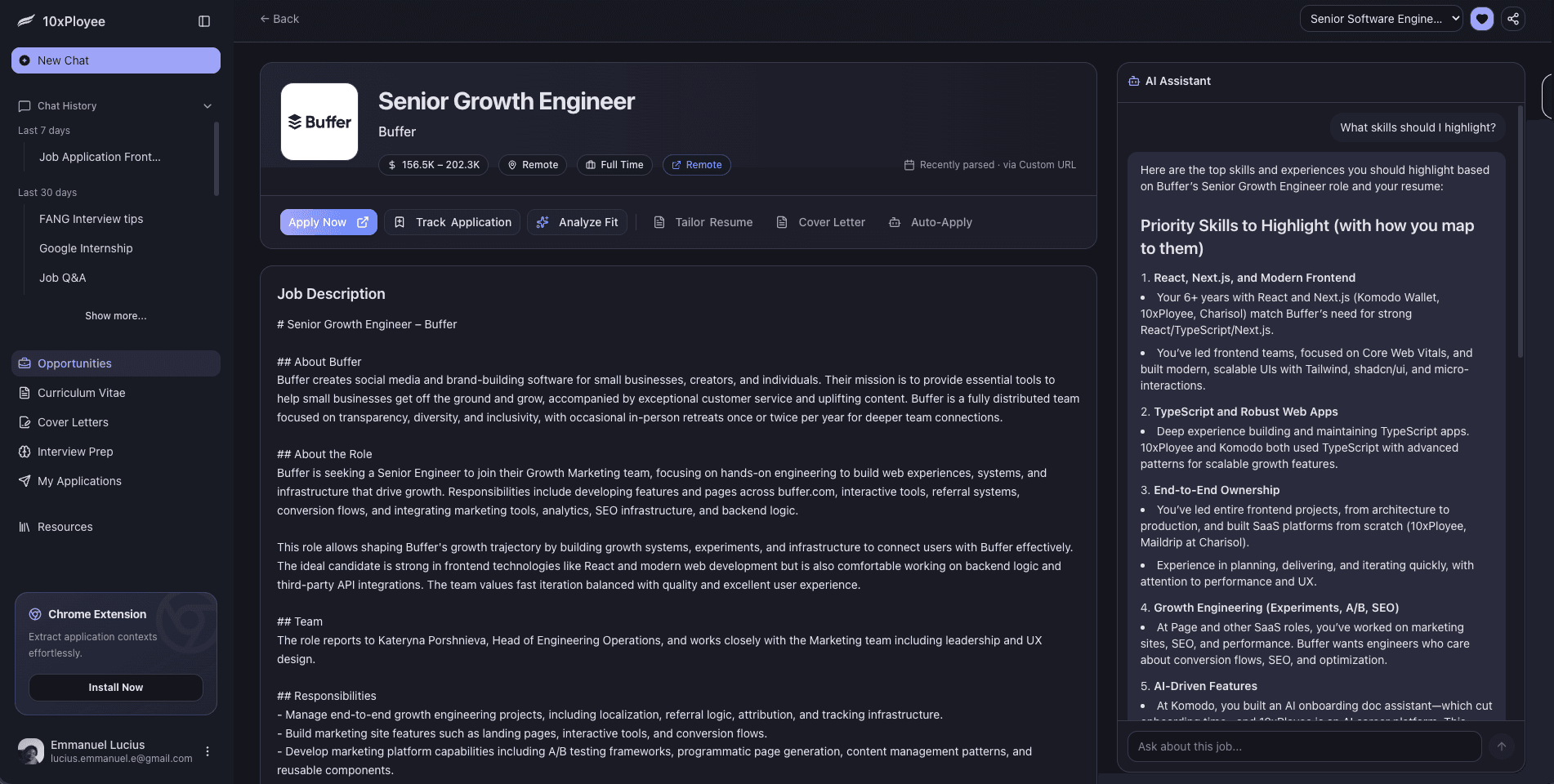The height and width of the screenshot is (784, 1554).
Task: Click the AI Assistant robot icon
Action: tap(1134, 81)
